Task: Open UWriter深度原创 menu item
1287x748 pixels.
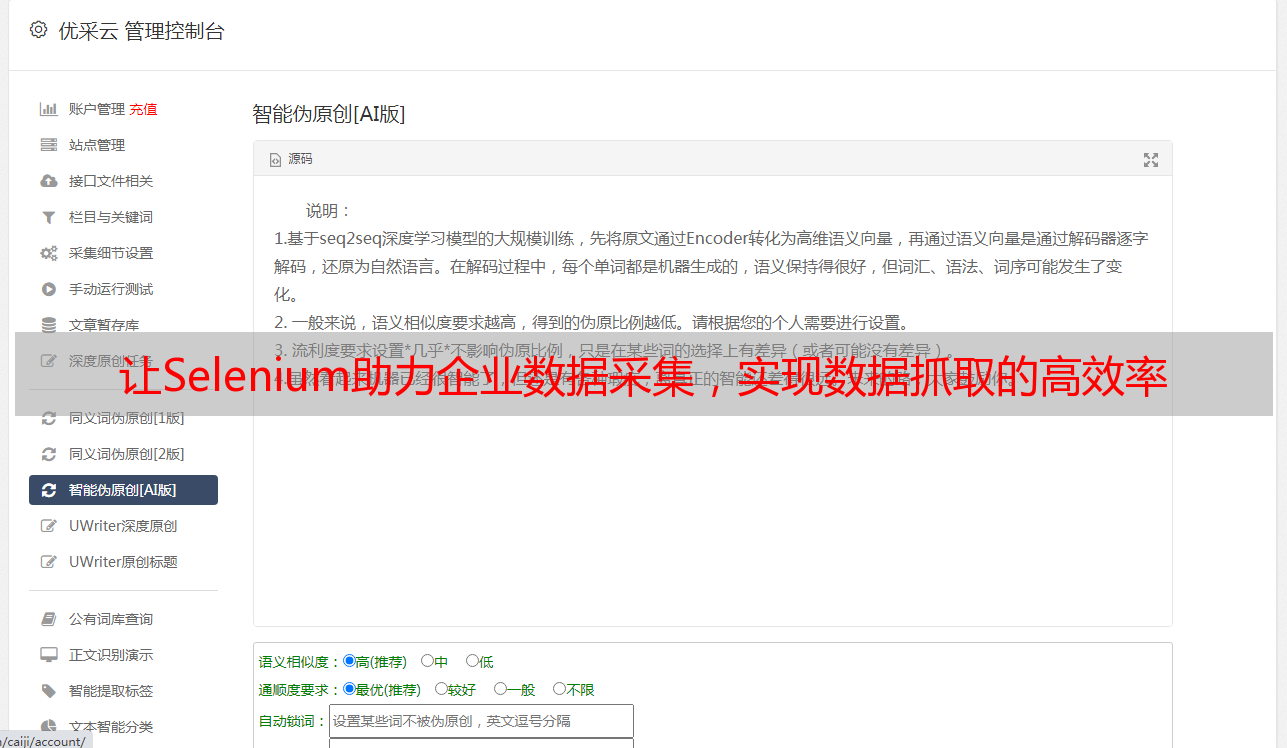Action: (x=123, y=526)
